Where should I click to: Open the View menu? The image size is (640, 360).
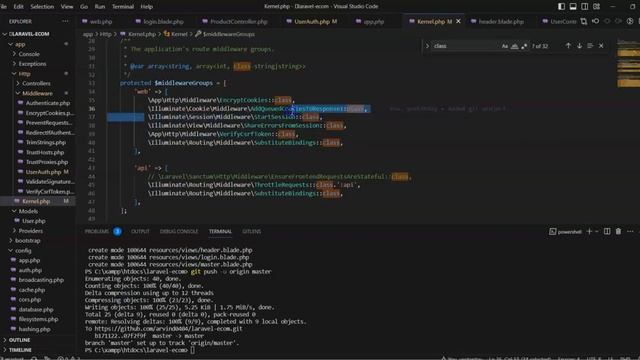tap(67, 7)
